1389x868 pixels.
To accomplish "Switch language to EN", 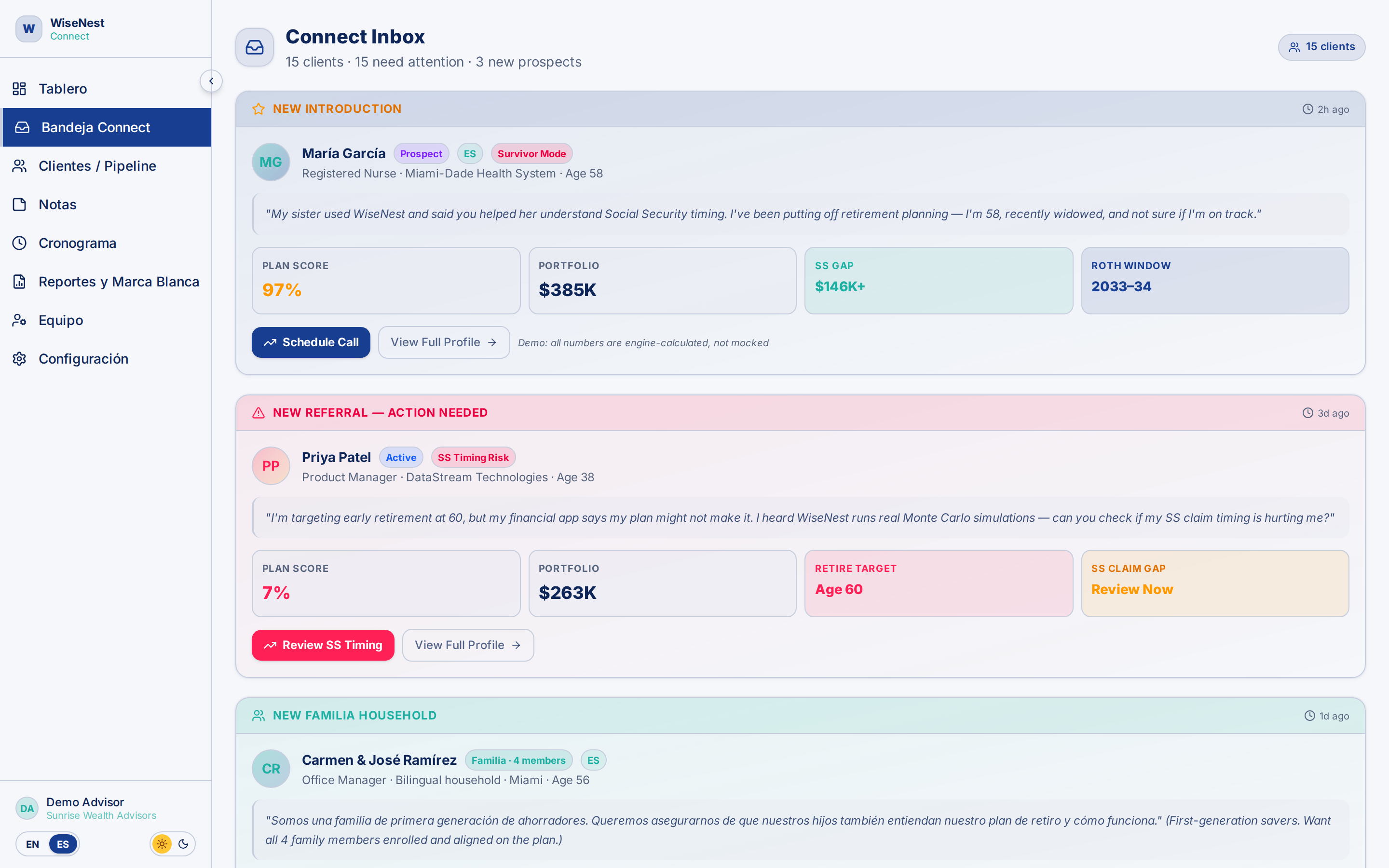I will point(33,844).
